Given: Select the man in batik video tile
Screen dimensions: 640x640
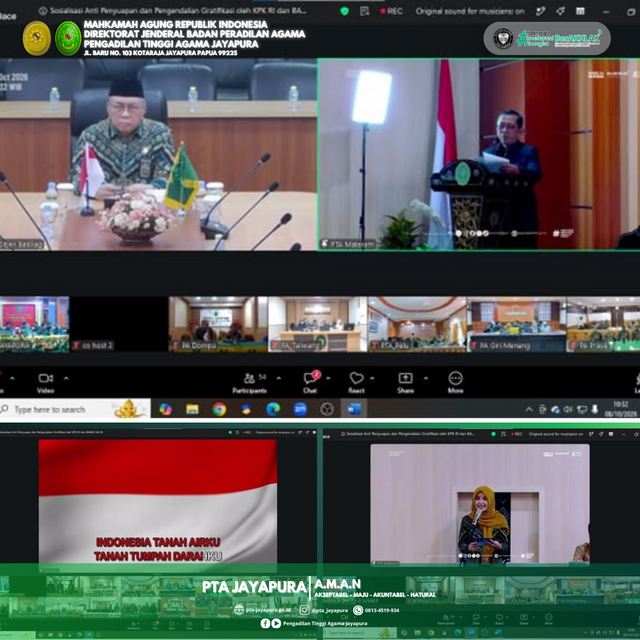Looking at the screenshot, I should click(x=158, y=154).
